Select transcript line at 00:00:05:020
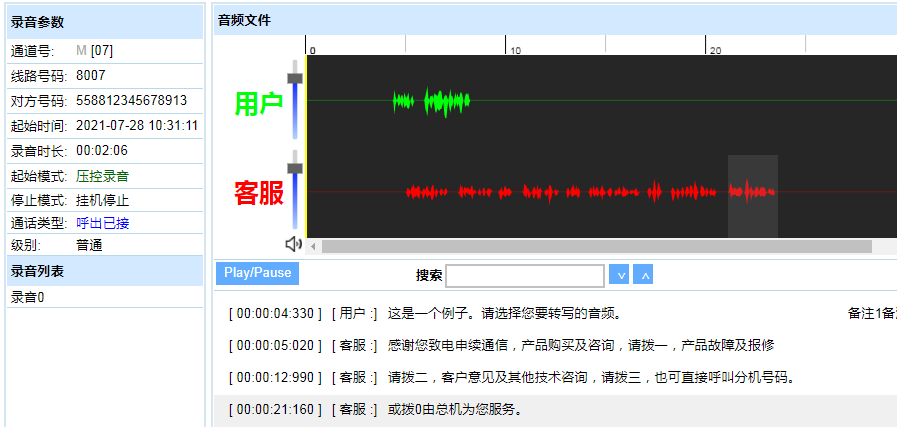The image size is (897, 427). point(555,346)
